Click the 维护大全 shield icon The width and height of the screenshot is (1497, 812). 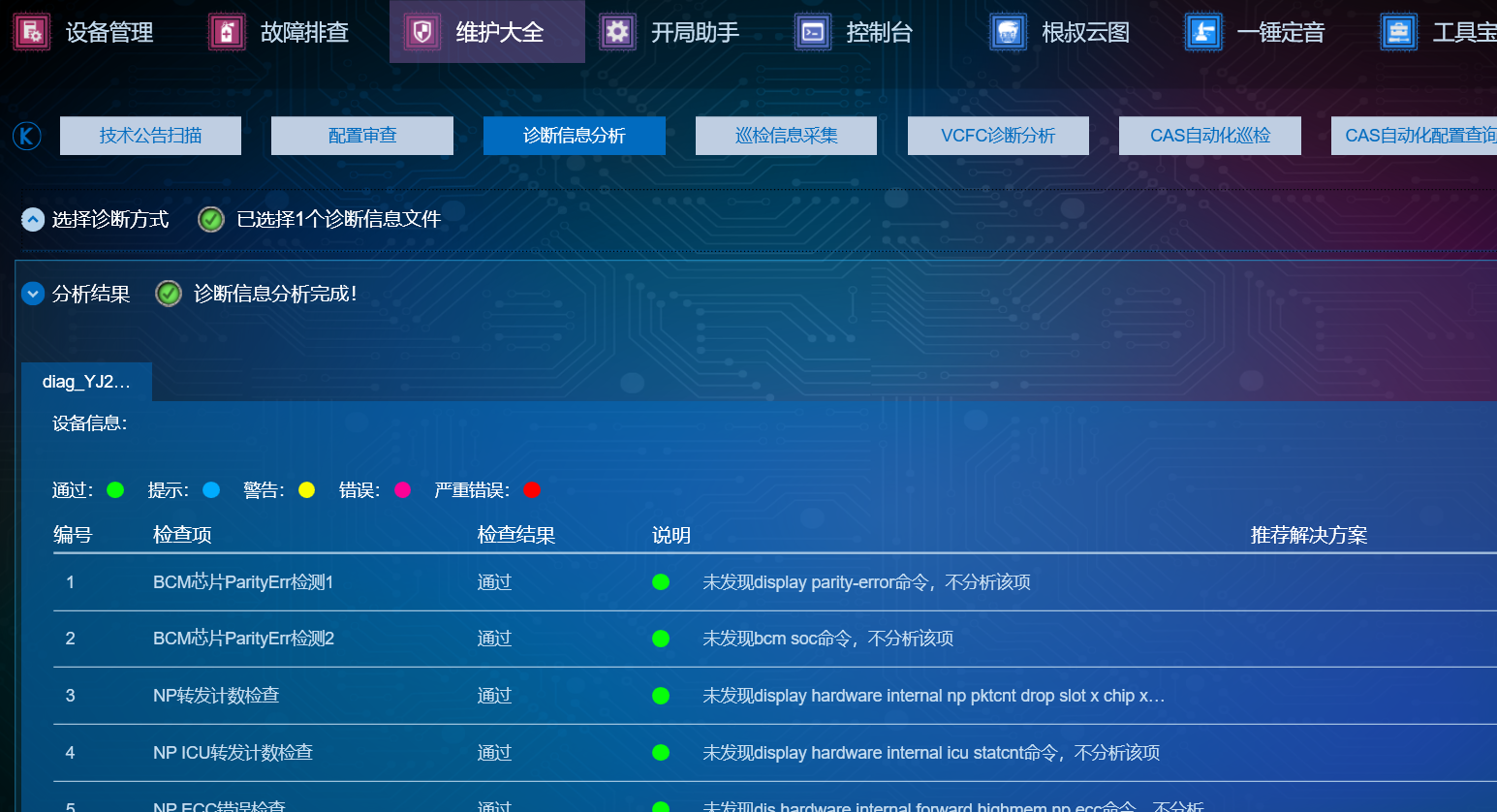[x=422, y=32]
